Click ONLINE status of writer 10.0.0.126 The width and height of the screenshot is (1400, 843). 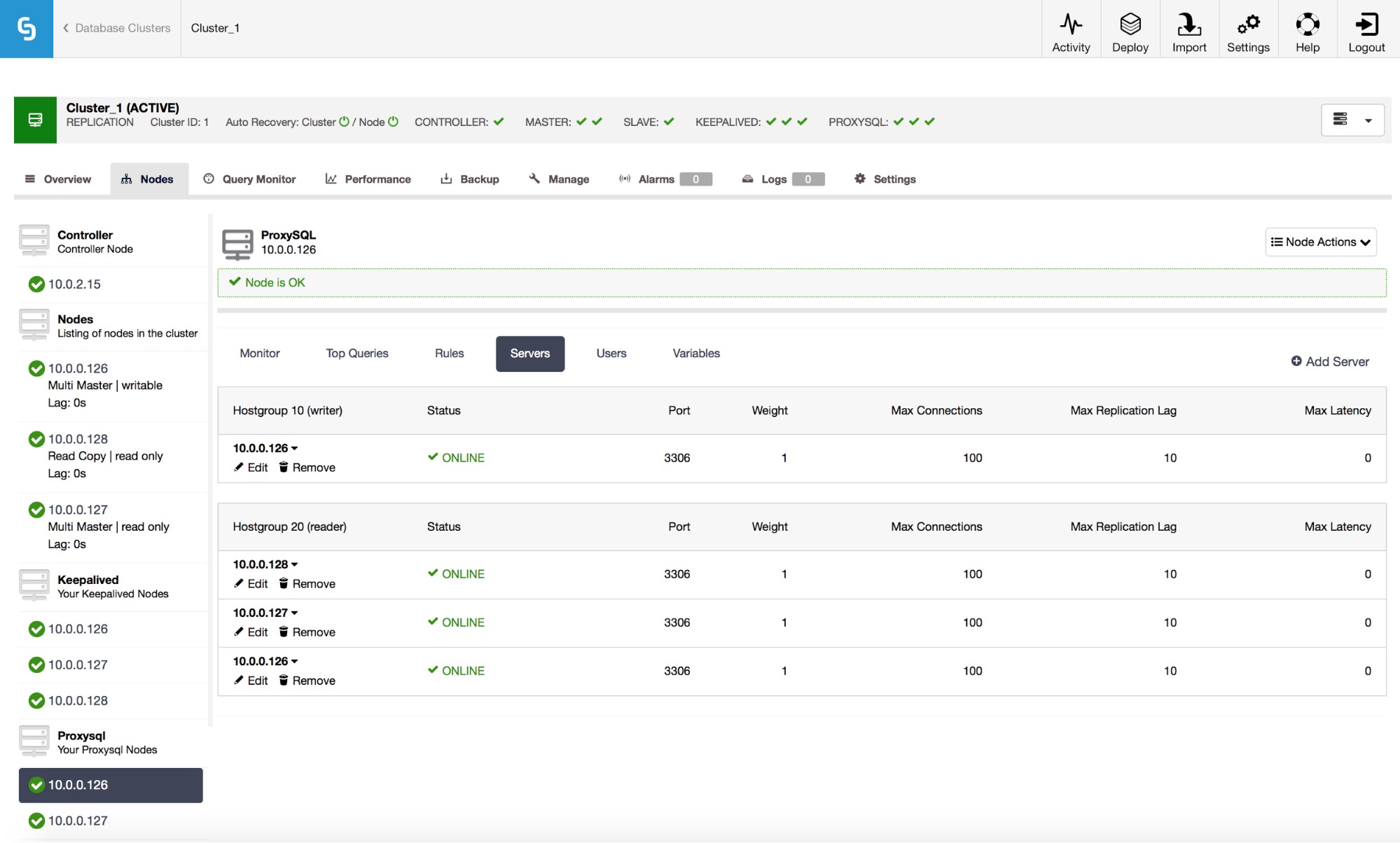click(x=456, y=458)
